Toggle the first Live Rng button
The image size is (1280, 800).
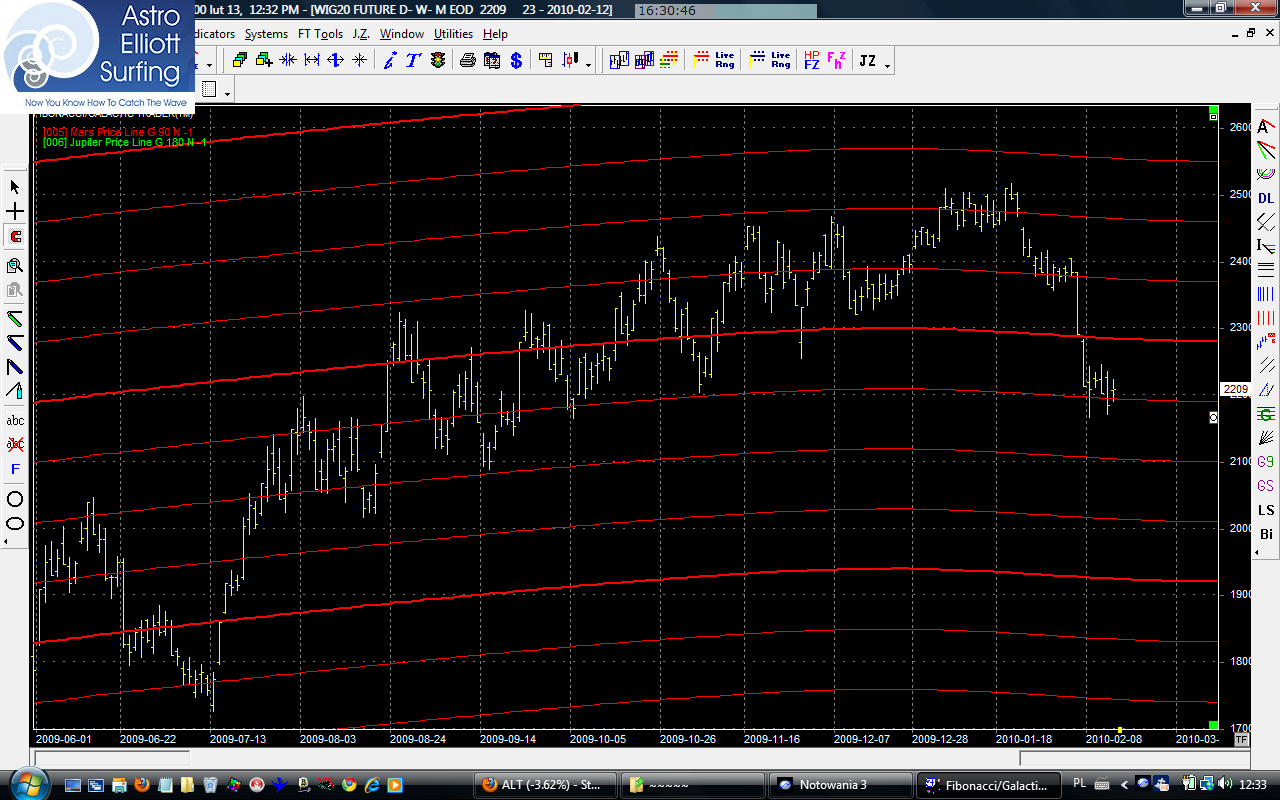pyautogui.click(x=714, y=61)
